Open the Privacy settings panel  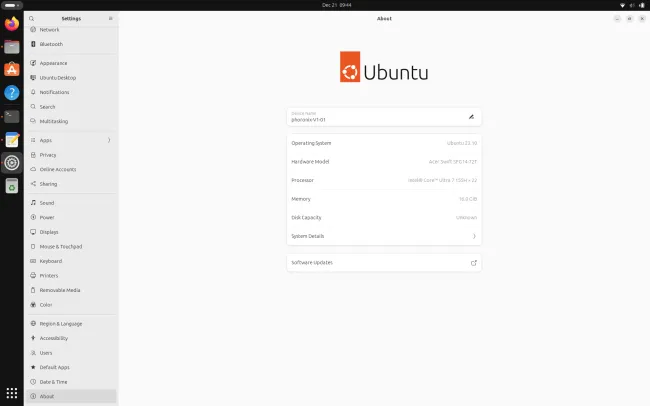pos(48,155)
